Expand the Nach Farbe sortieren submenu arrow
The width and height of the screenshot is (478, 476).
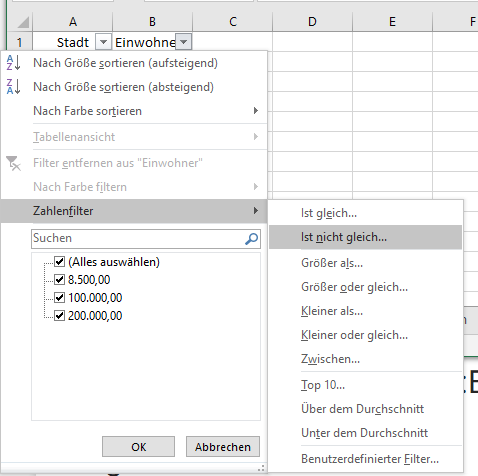click(x=256, y=111)
